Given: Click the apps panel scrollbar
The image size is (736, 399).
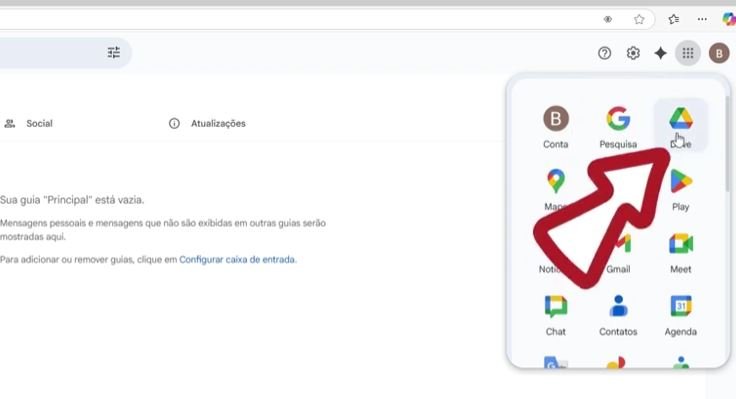Looking at the screenshot, I should click(x=727, y=143).
